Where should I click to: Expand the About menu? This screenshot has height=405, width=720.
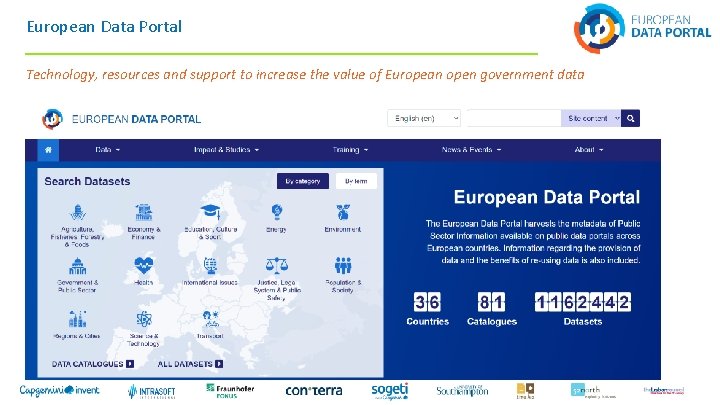coord(589,150)
